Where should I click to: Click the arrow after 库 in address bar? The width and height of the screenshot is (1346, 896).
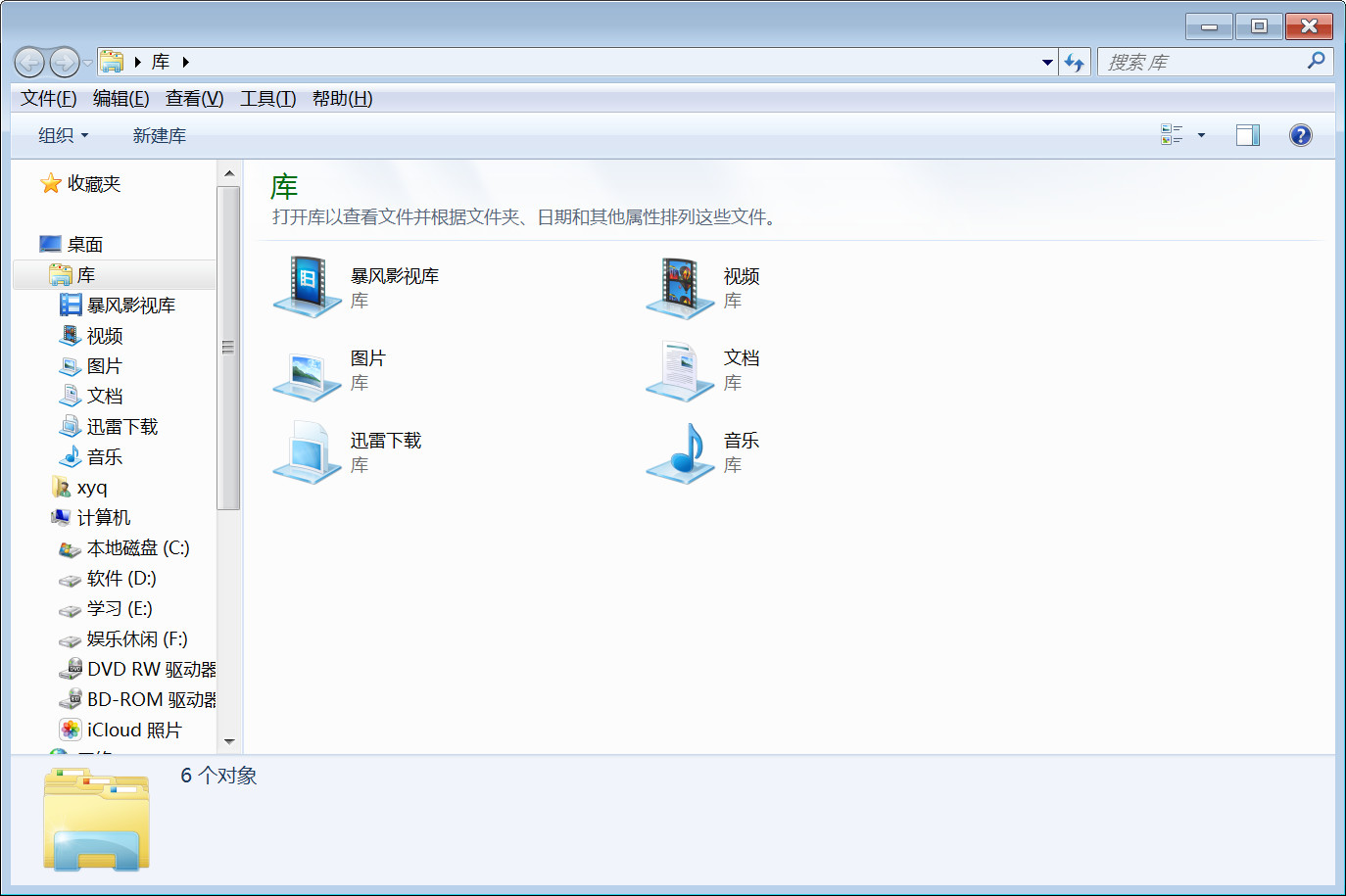pos(185,62)
